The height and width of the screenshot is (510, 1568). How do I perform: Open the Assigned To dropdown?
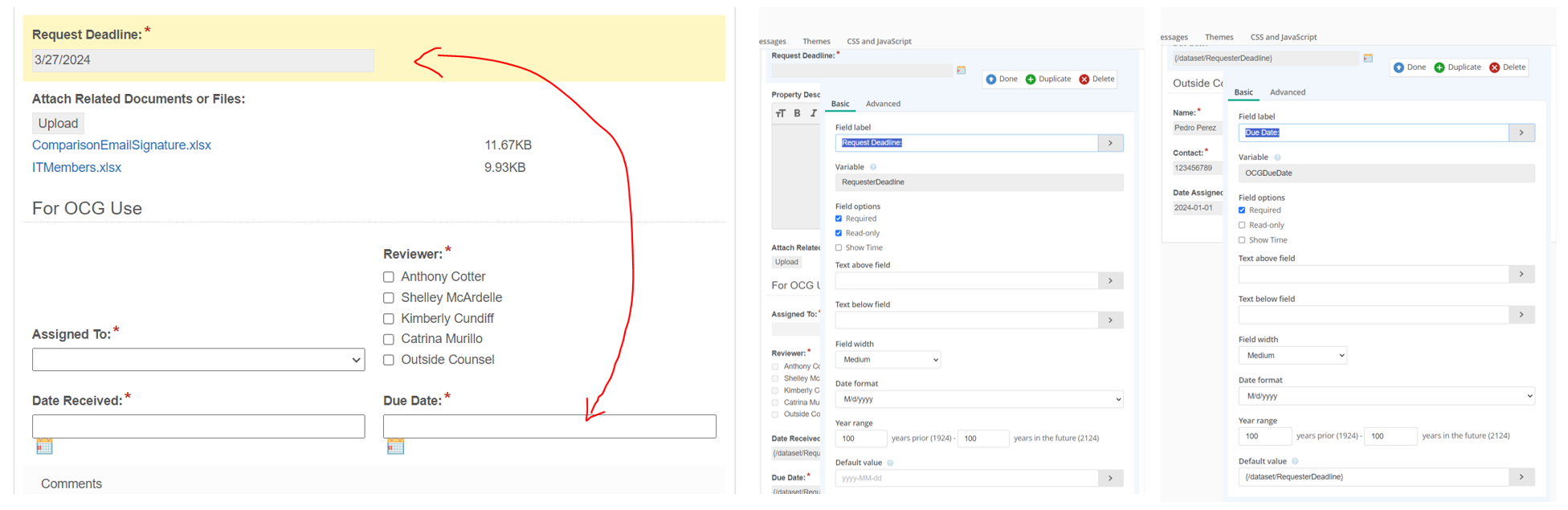click(198, 360)
